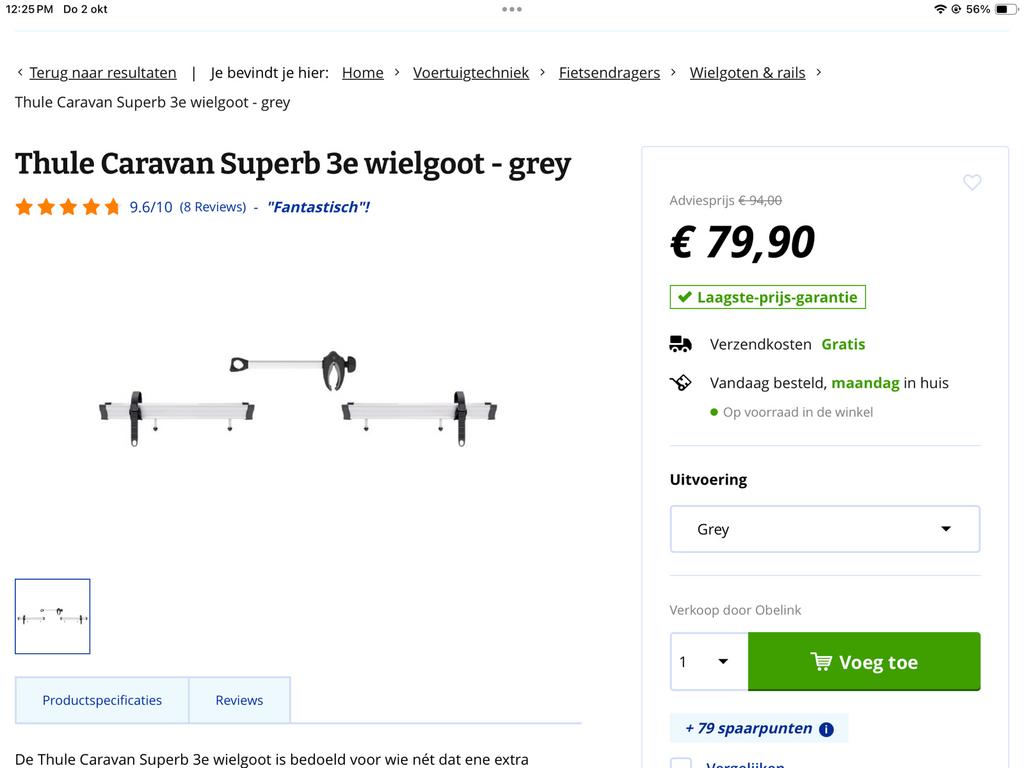Open the spaarpunten info icon

(x=826, y=728)
